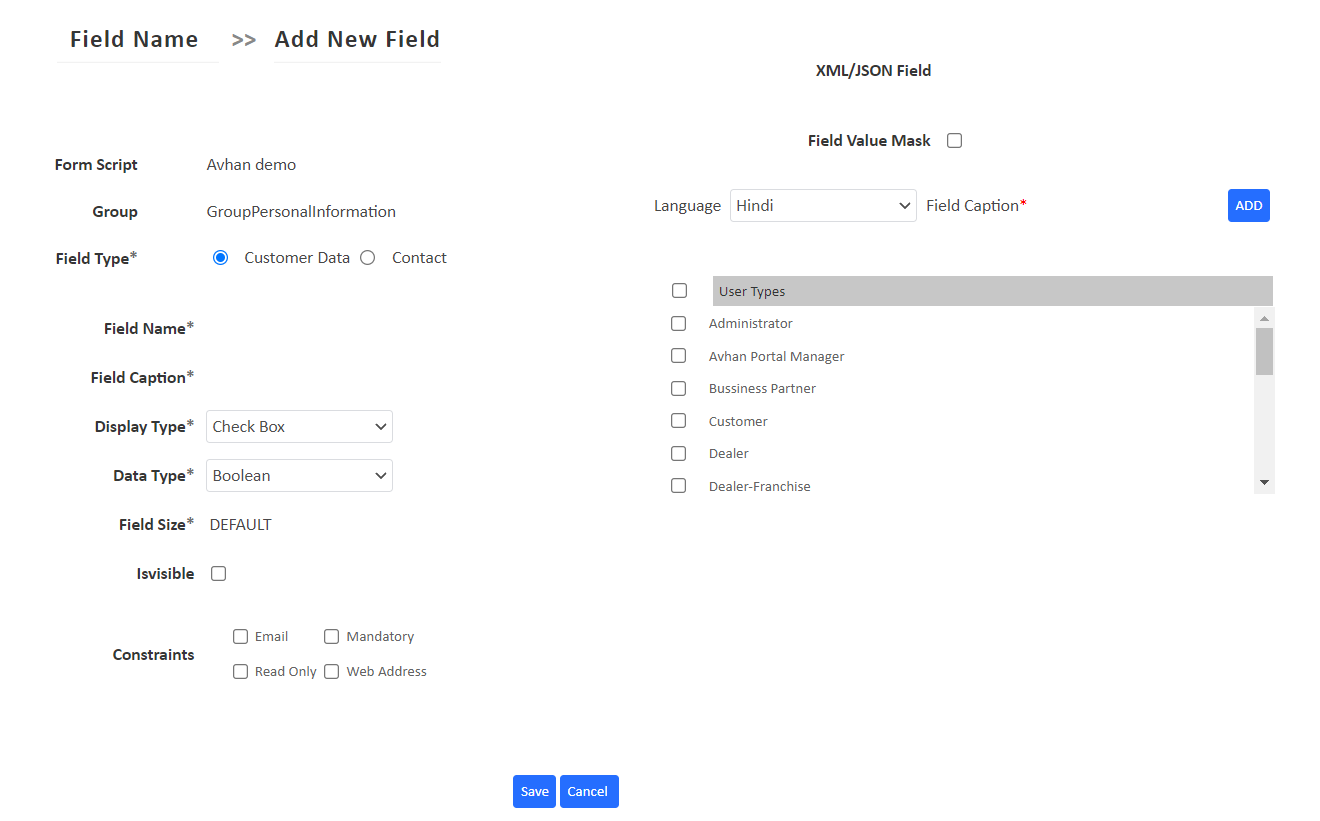Check the Administrator user type
1320x821 pixels.
pyautogui.click(x=678, y=323)
